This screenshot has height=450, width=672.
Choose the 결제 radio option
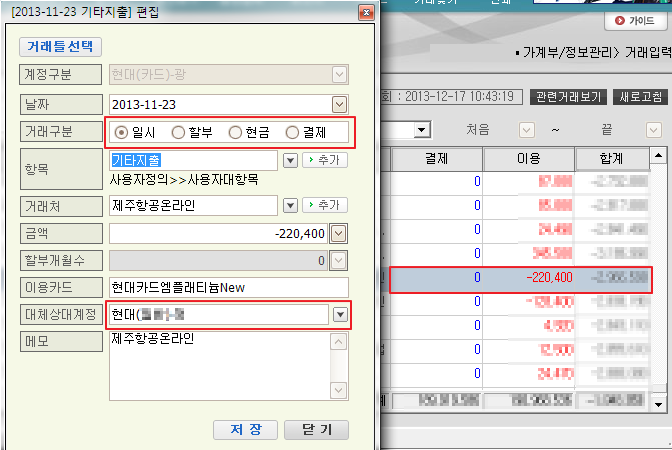click(292, 133)
